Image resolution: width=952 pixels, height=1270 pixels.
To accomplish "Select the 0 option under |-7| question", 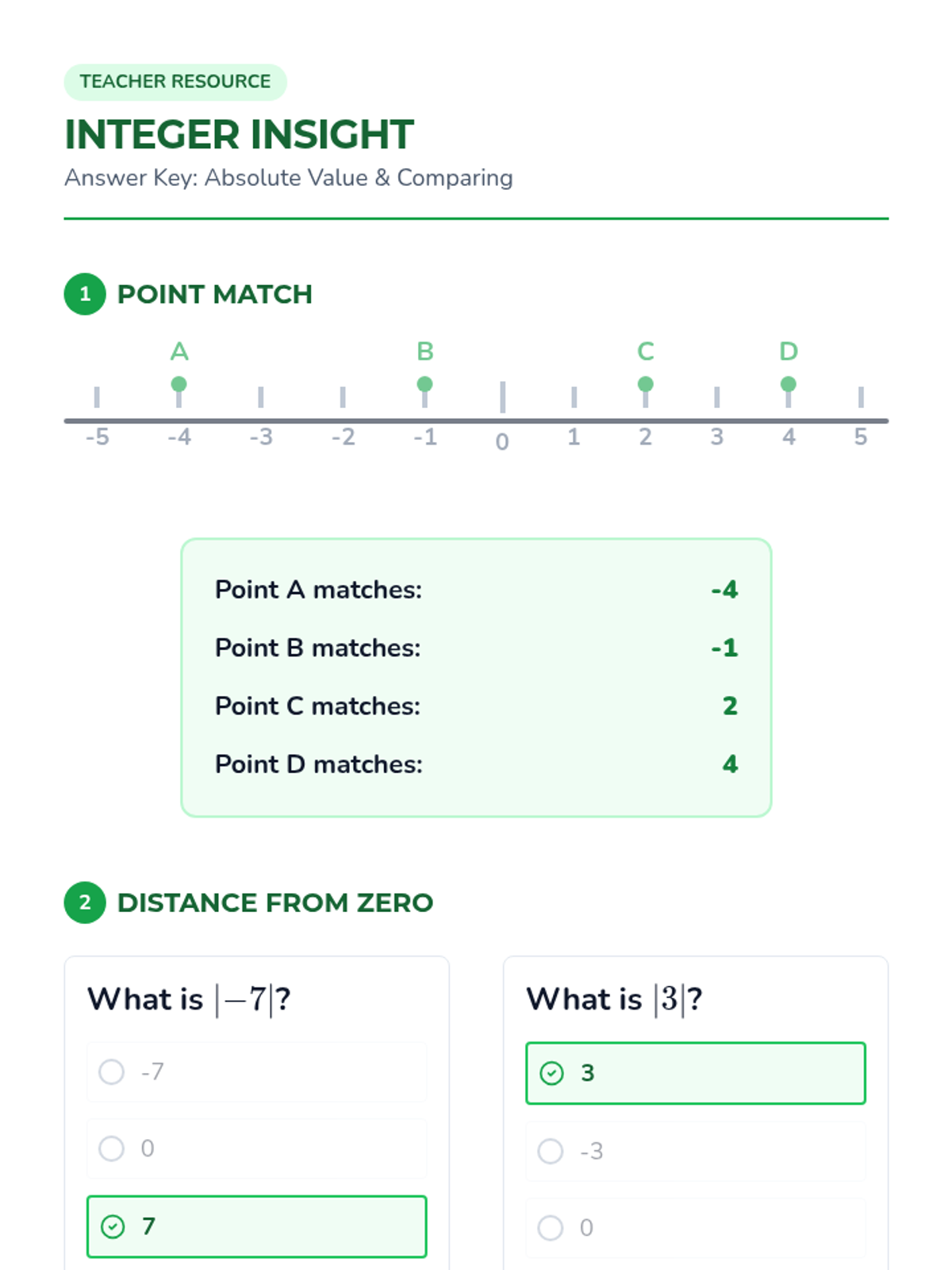I will point(112,1149).
